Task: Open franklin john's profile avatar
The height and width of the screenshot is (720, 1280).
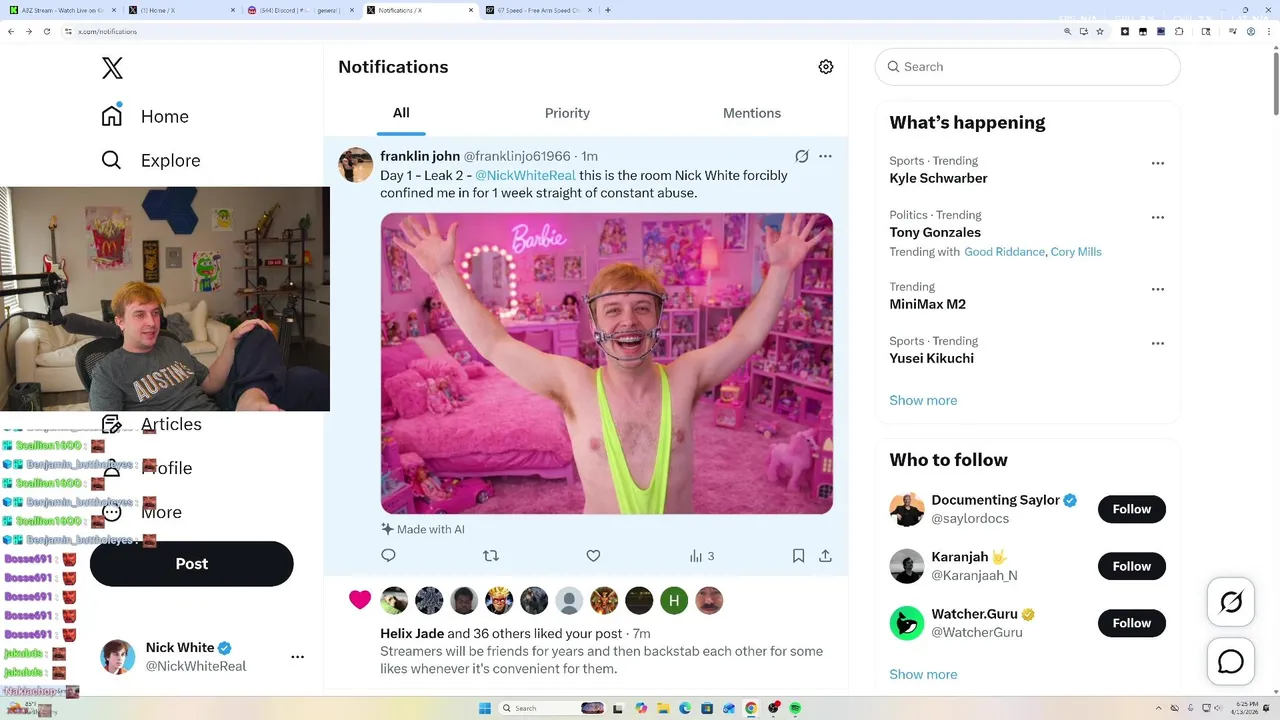Action: point(355,165)
